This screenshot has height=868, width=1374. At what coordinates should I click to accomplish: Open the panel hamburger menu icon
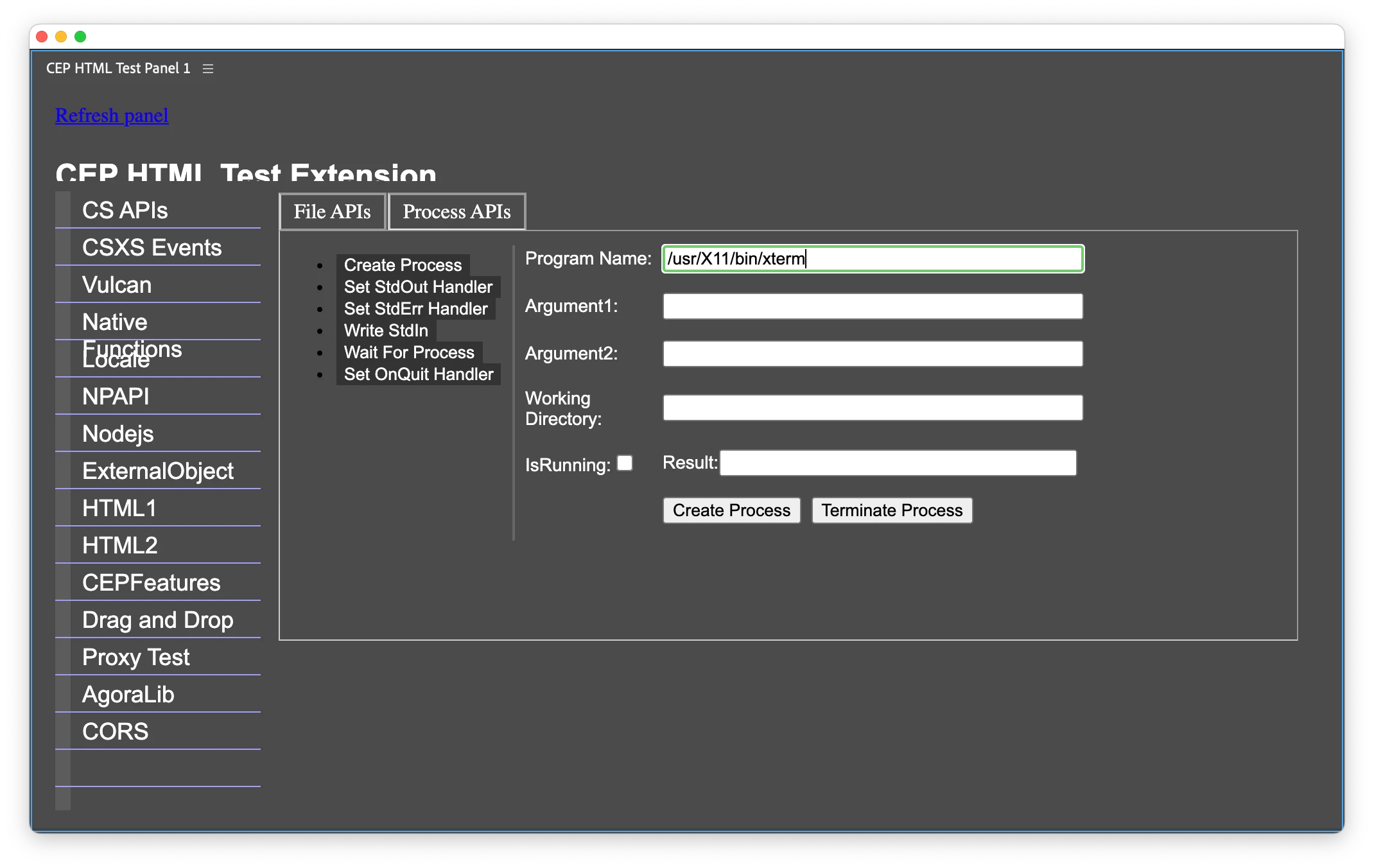(207, 69)
